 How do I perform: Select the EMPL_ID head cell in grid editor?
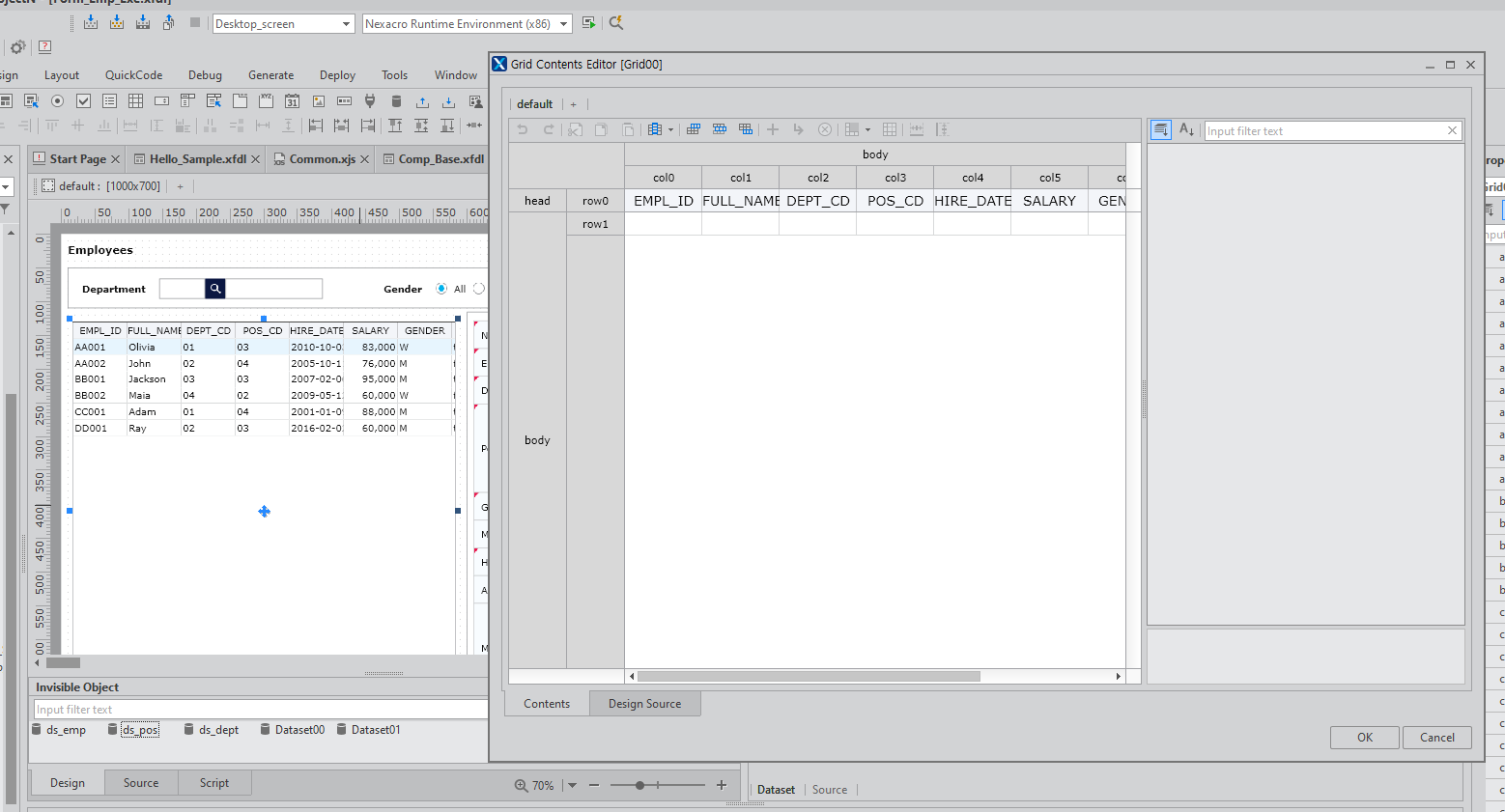pyautogui.click(x=664, y=201)
